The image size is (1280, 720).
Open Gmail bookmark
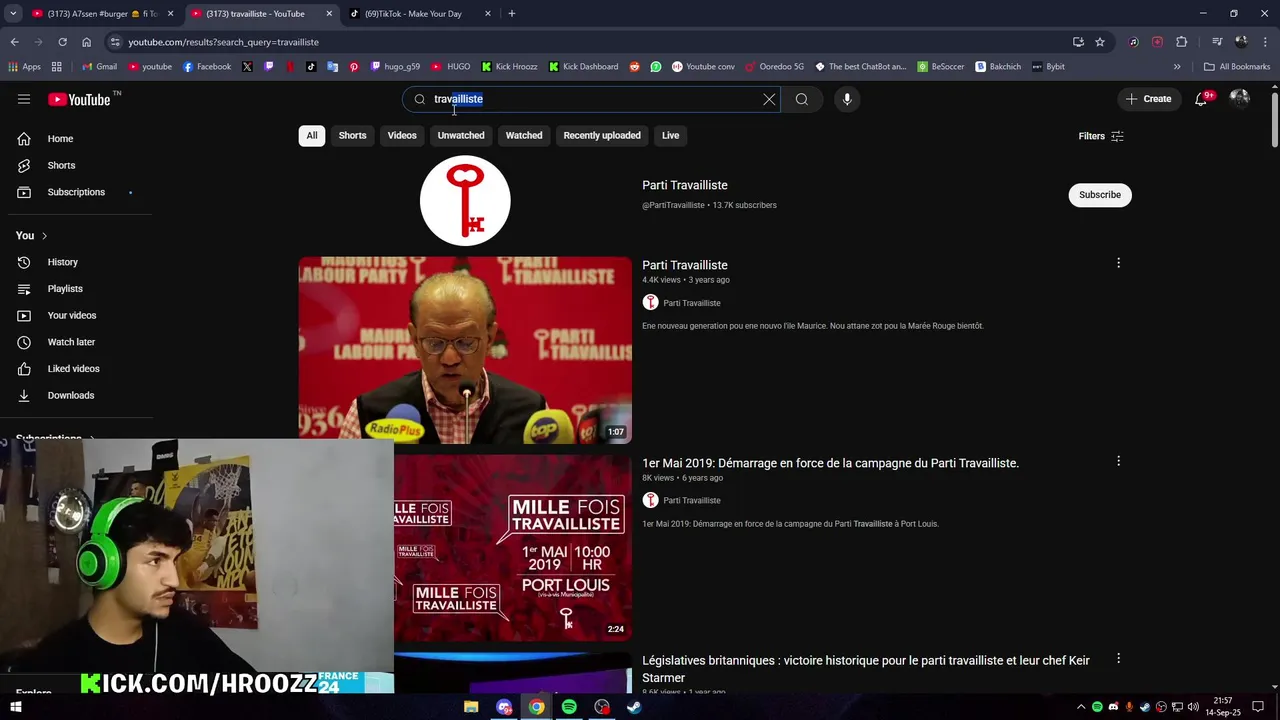pyautogui.click(x=99, y=67)
